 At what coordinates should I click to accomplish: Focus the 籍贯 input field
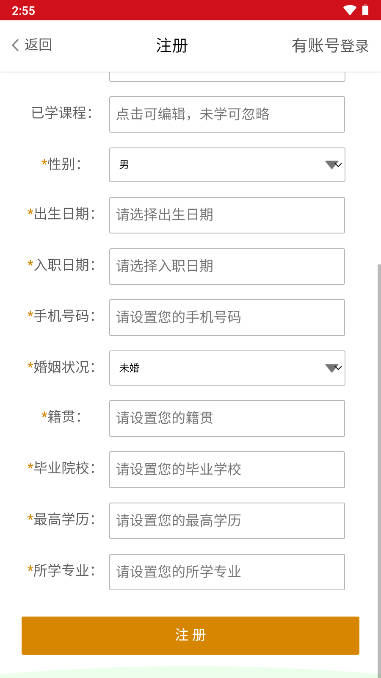tap(227, 419)
